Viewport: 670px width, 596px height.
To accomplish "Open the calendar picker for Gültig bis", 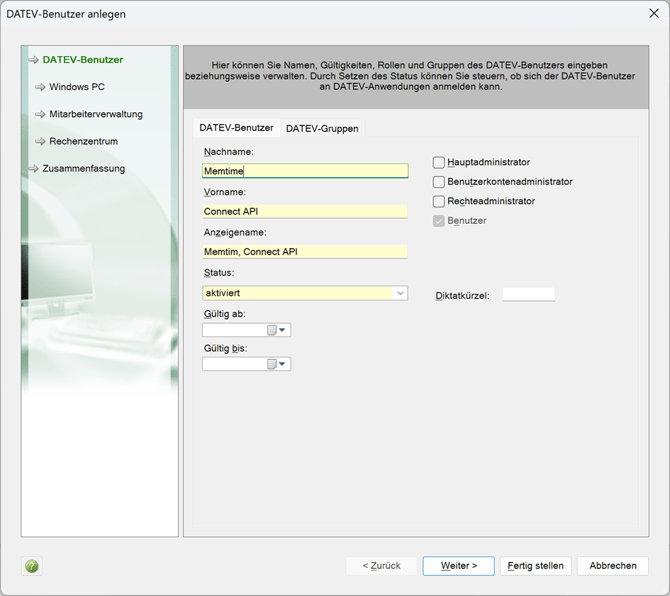I will pyautogui.click(x=277, y=364).
